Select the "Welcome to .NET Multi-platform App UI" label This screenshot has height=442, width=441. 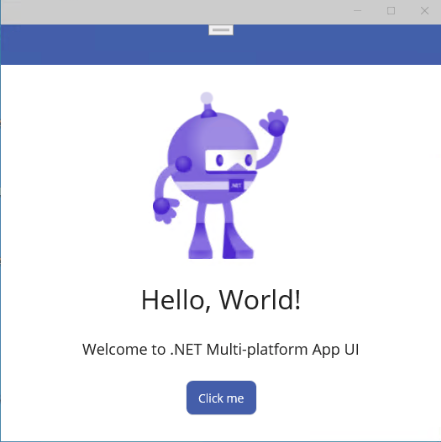(x=221, y=350)
